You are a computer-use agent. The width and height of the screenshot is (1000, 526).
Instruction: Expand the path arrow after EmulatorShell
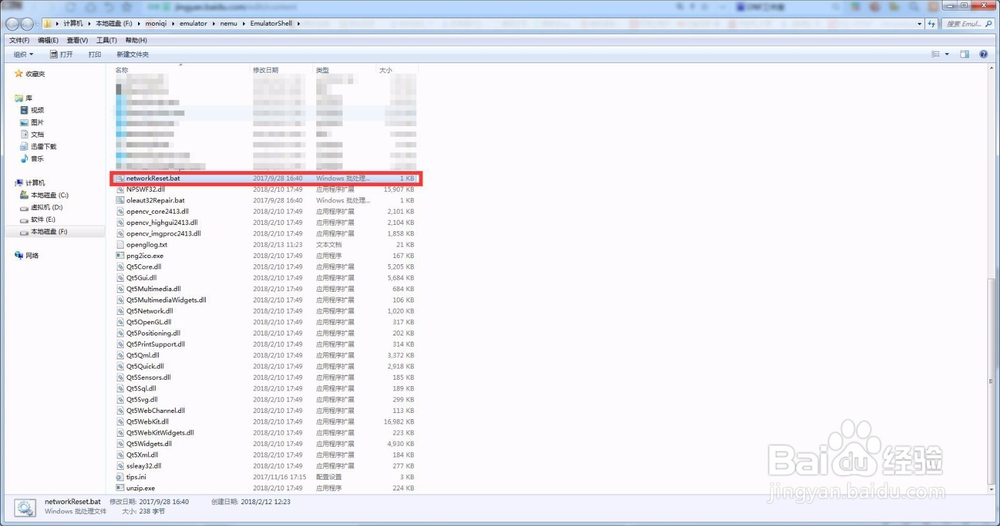click(x=298, y=24)
